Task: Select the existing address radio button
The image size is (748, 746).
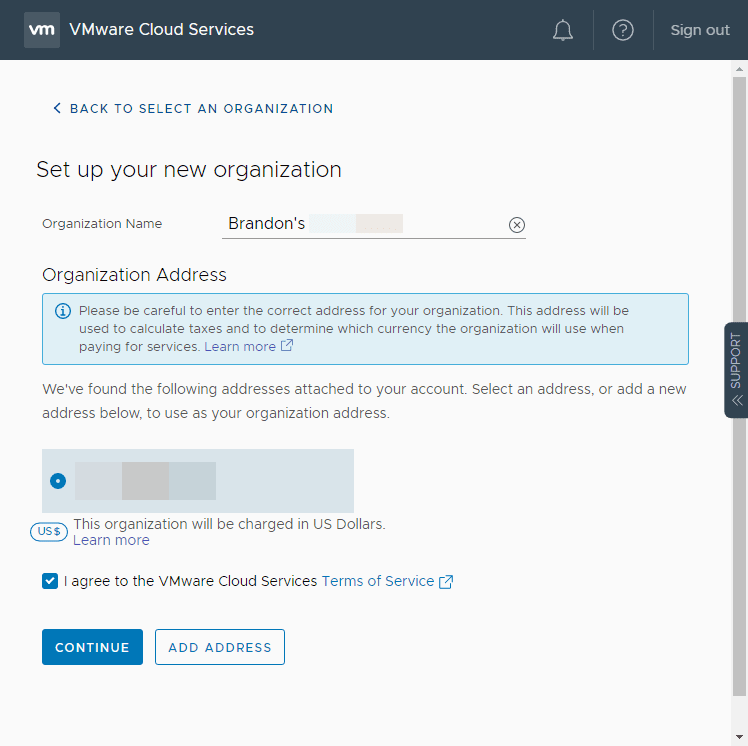Action: (58, 481)
